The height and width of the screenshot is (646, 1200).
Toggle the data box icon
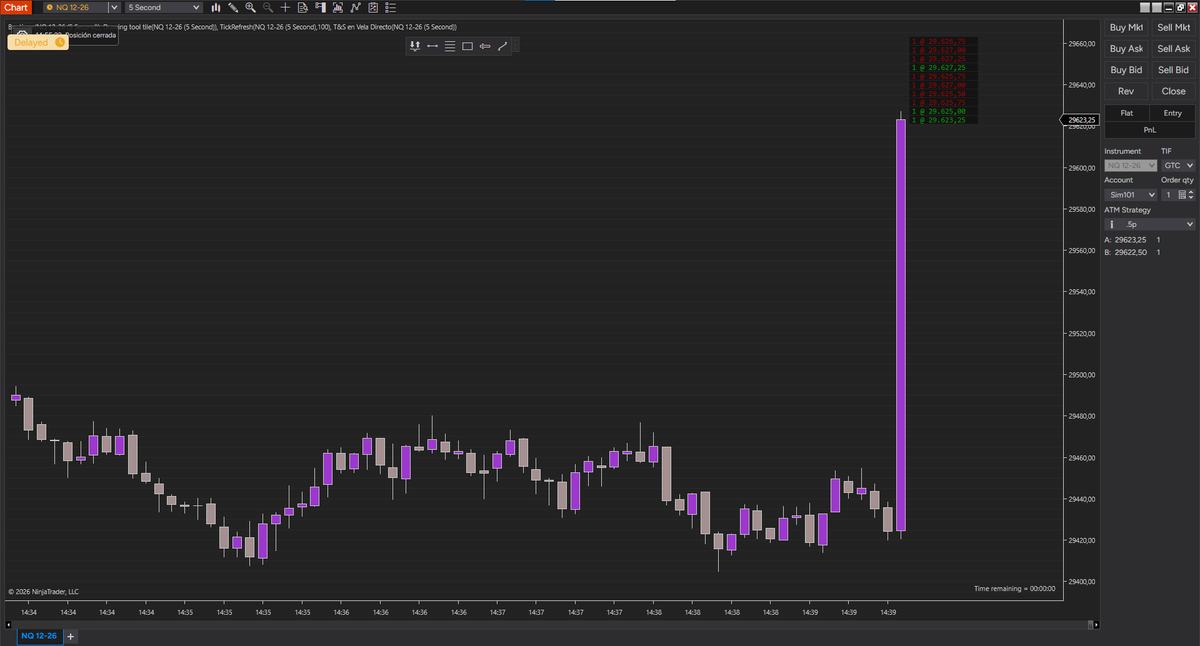click(302, 7)
